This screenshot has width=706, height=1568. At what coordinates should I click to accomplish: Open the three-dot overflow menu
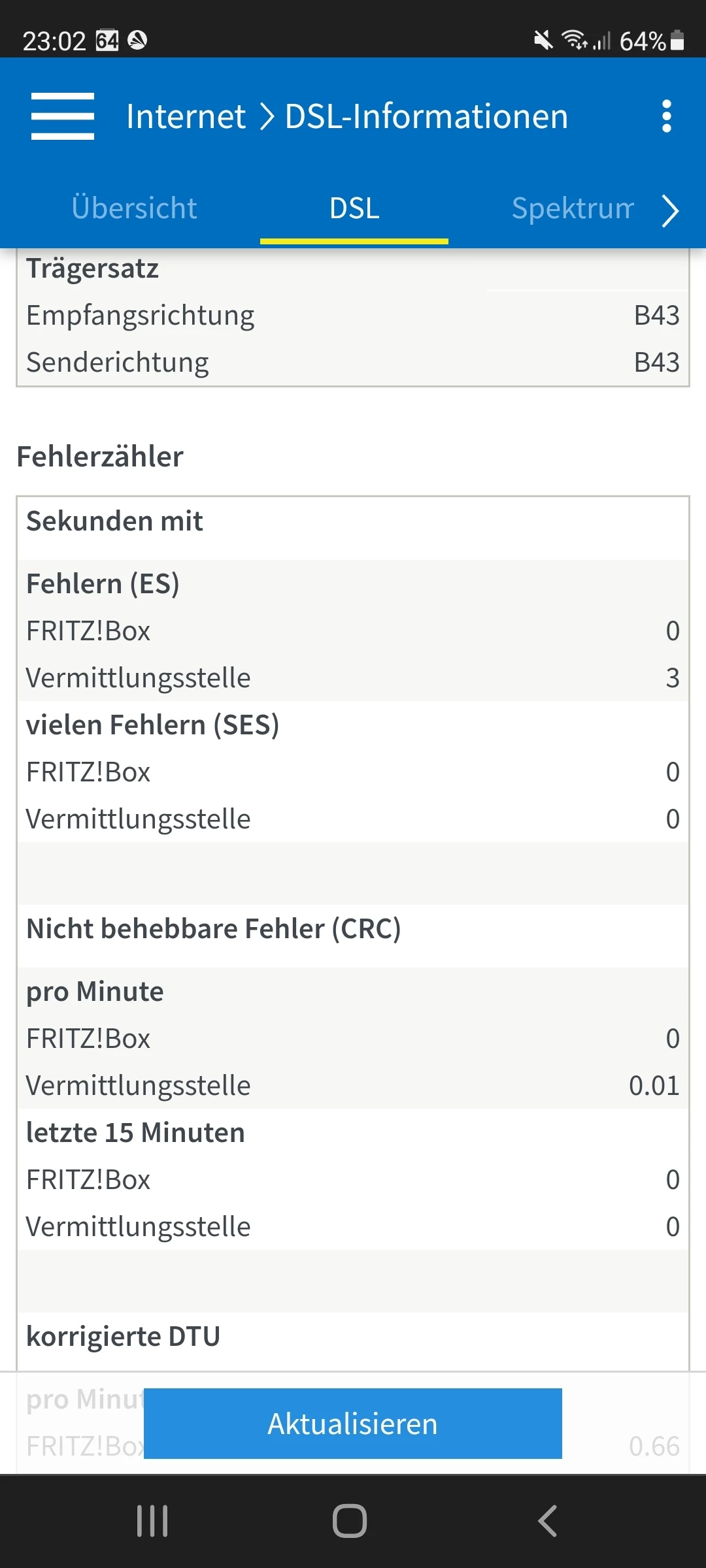click(x=666, y=116)
